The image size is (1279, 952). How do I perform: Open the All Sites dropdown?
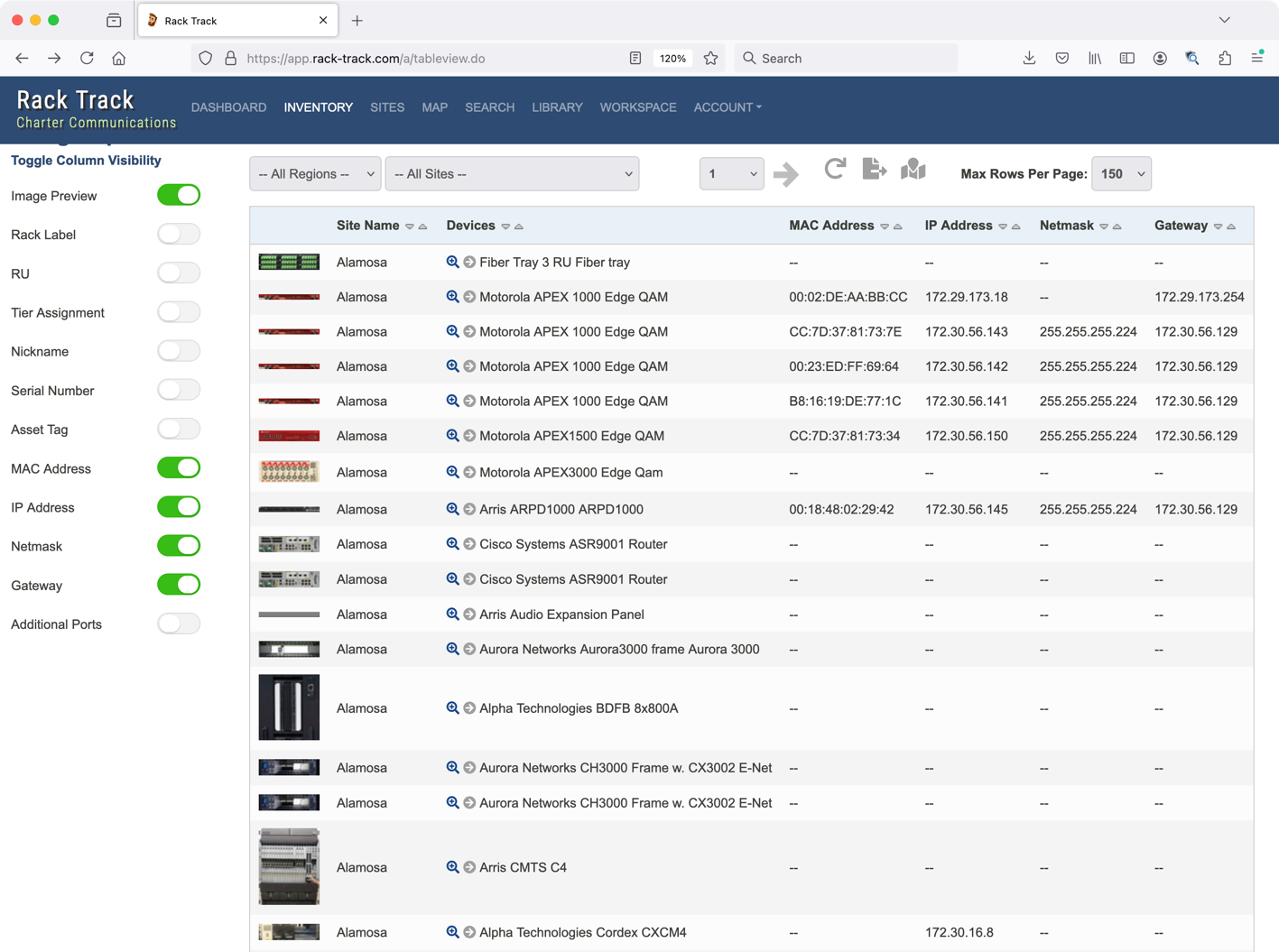pos(512,174)
